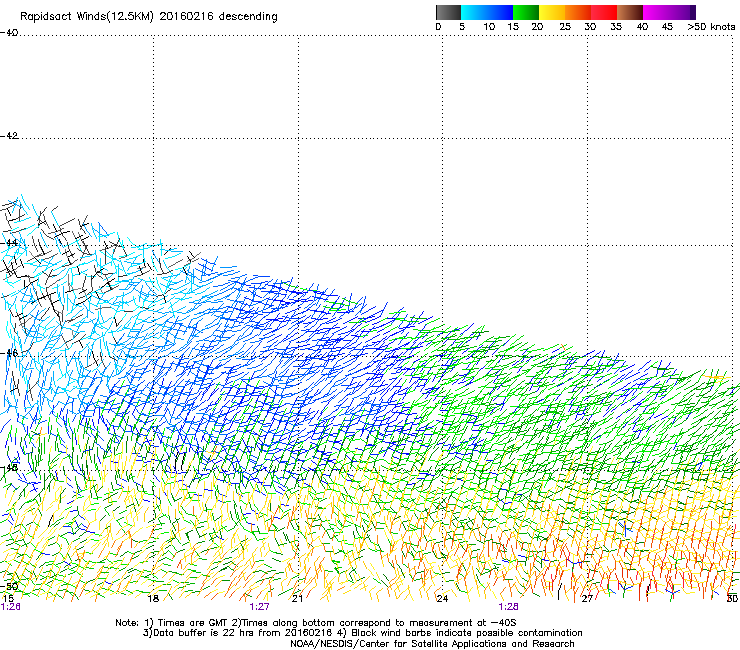The width and height of the screenshot is (740, 650).
Task: Click the orange 25-30 knots color segment
Action: point(578,12)
